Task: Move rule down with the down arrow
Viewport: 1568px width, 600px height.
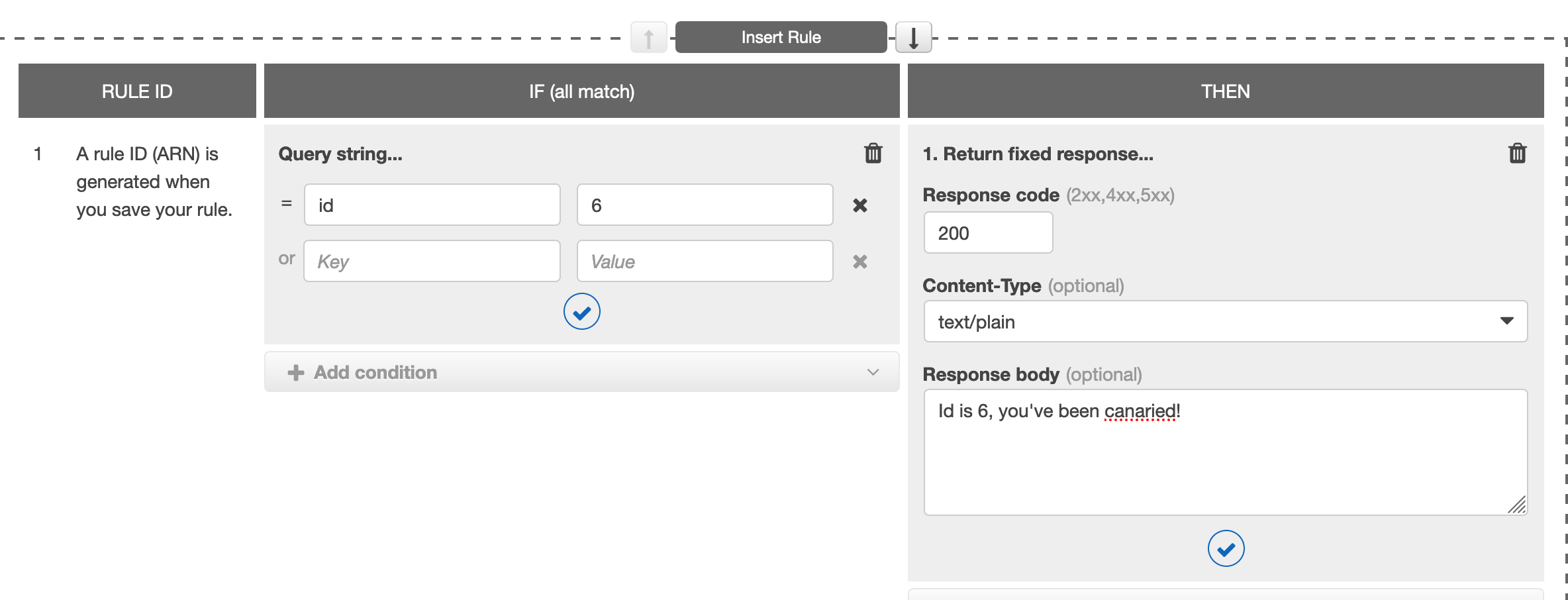Action: (913, 37)
